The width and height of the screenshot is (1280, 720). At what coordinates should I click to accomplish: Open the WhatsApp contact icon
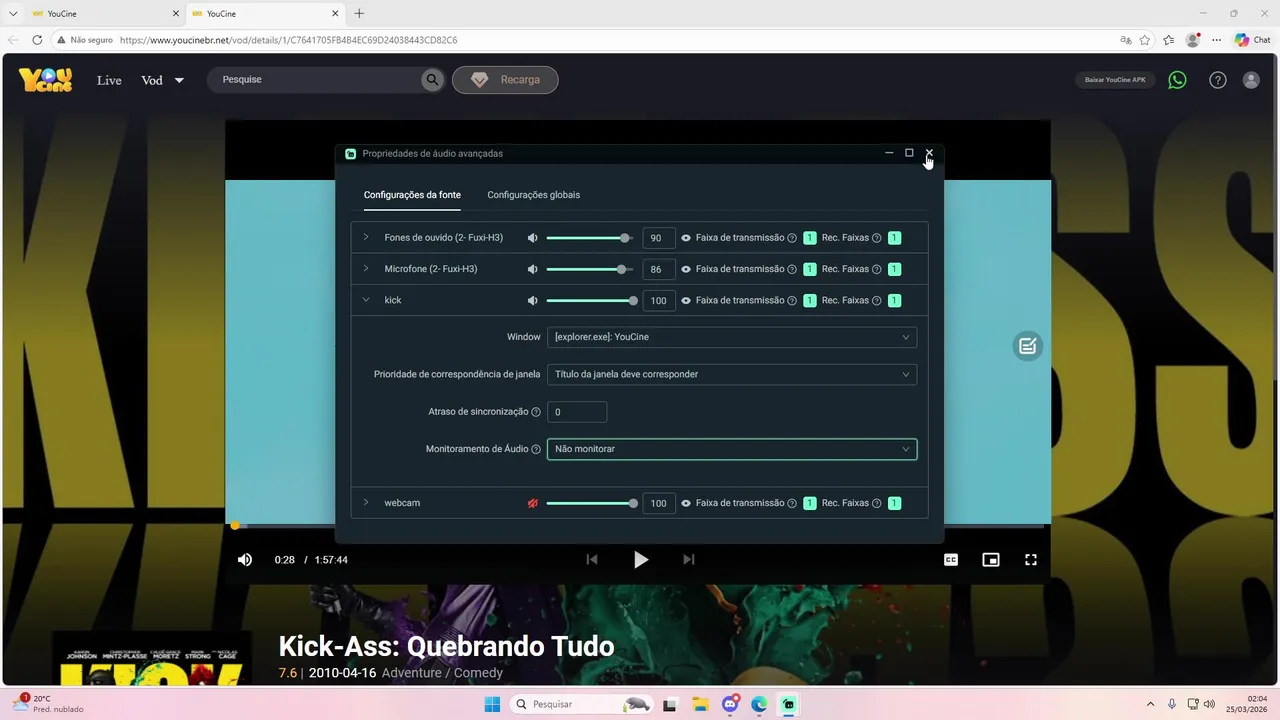pyautogui.click(x=1177, y=80)
